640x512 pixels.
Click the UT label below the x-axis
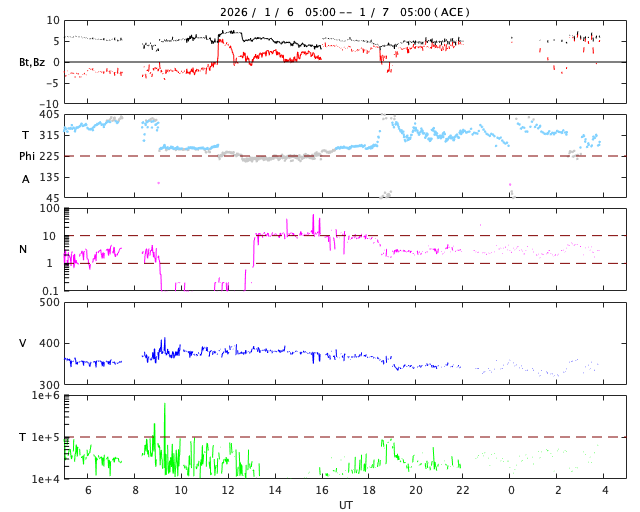345,505
